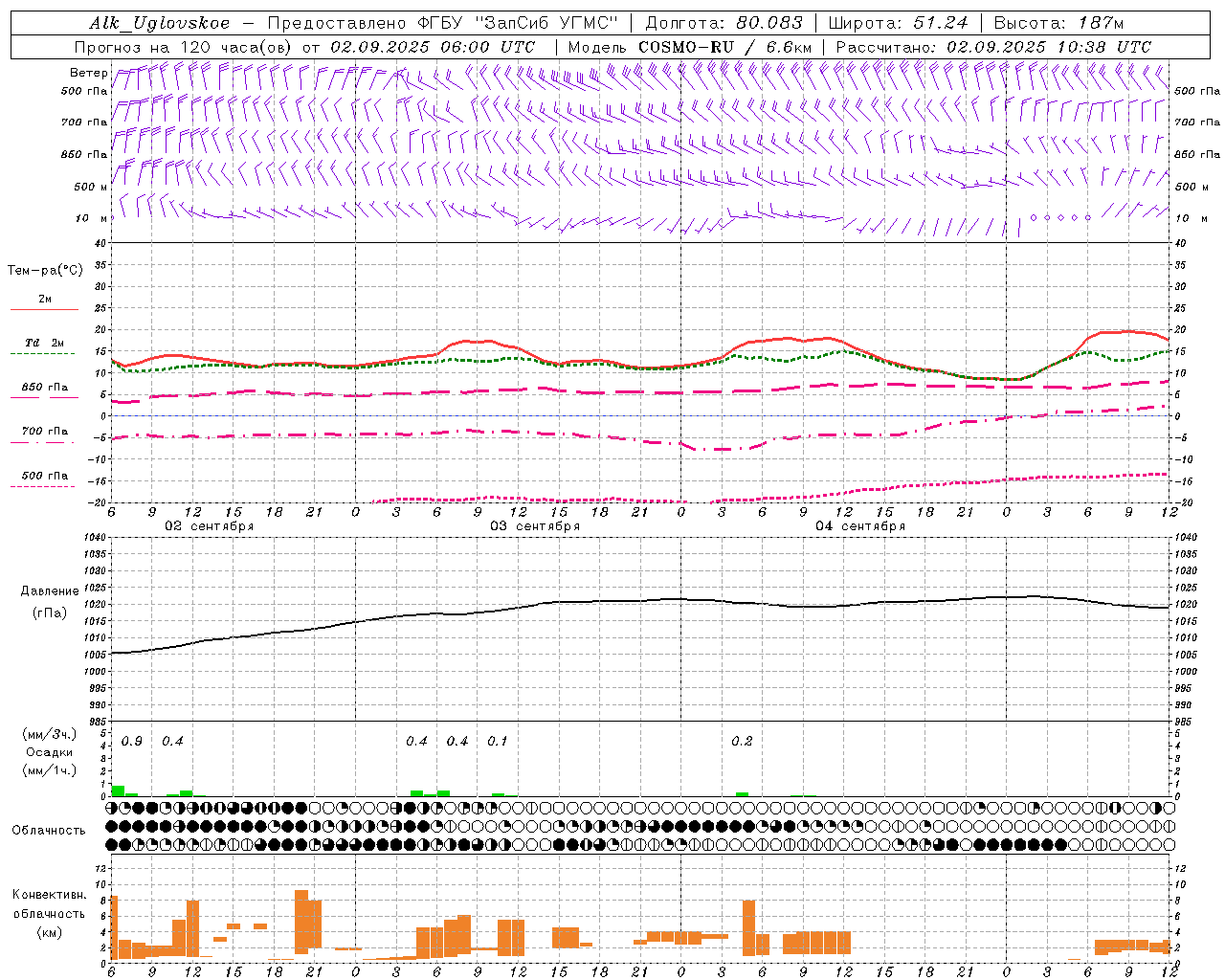The image size is (1225, 980).
Task: Click the Ветер wind section label
Action: pyautogui.click(x=88, y=73)
